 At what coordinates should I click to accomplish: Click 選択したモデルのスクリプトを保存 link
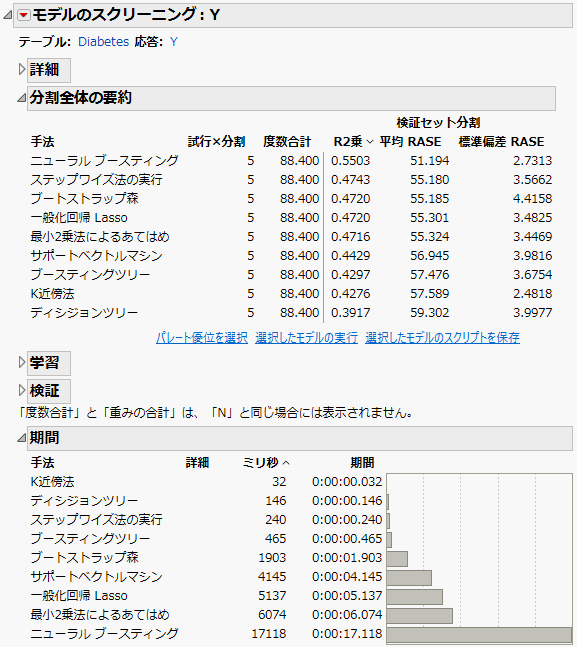pos(442,338)
